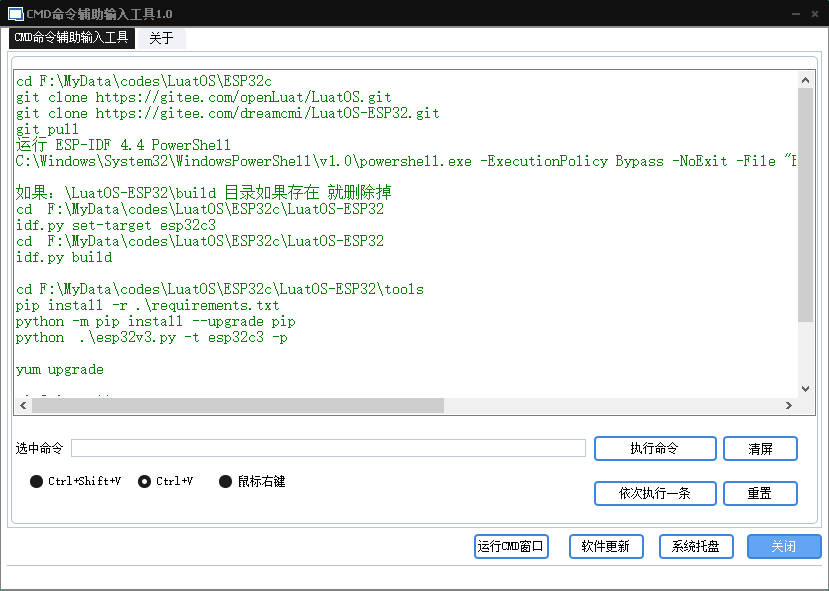Focus the 选中命令 input field

tap(328, 449)
